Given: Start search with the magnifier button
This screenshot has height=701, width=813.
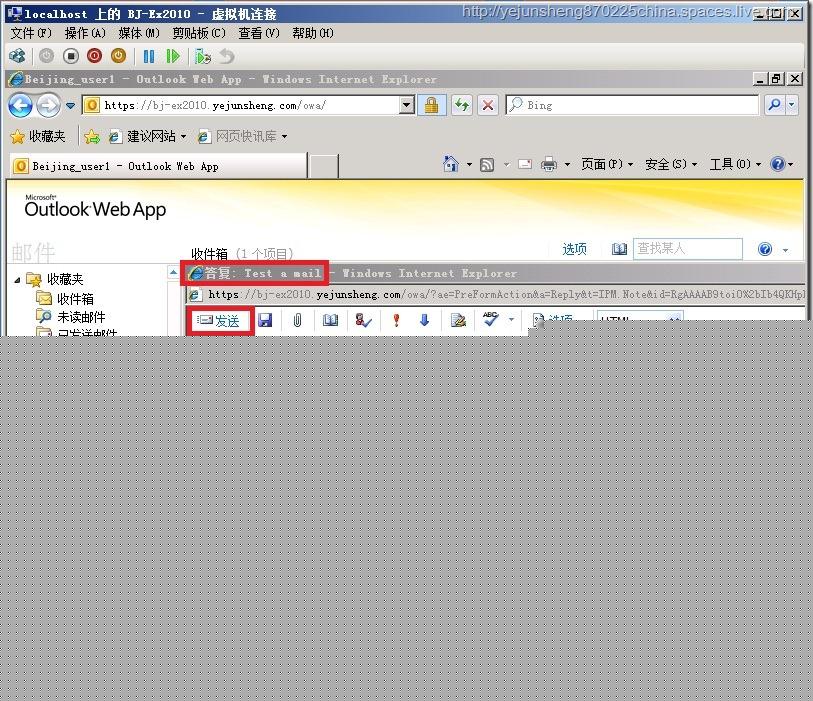Looking at the screenshot, I should pyautogui.click(x=775, y=105).
